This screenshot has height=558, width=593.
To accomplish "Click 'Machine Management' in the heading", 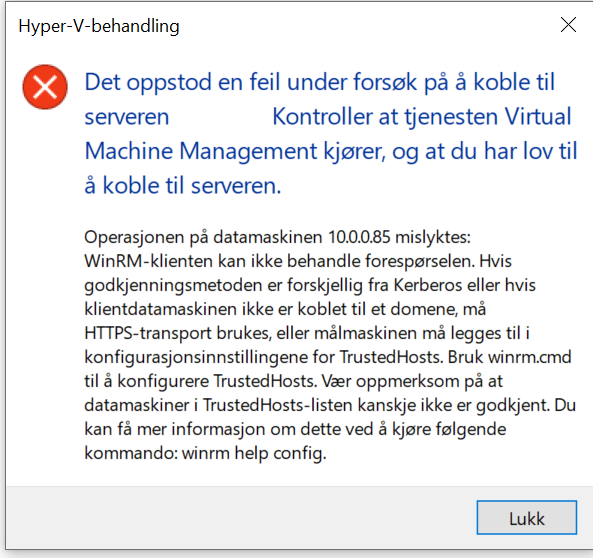I will pyautogui.click(x=201, y=151).
